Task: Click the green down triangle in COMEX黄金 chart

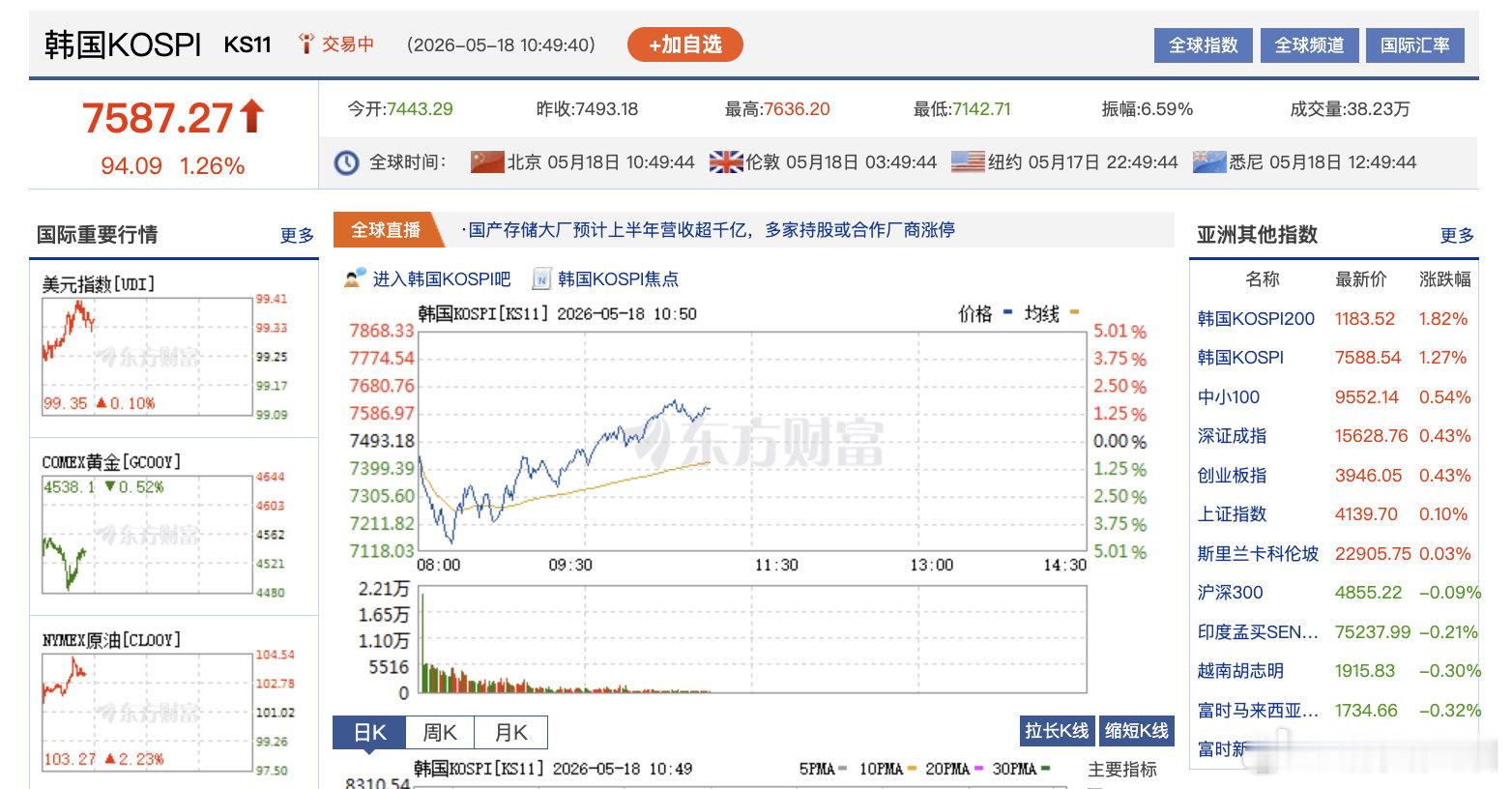Action: click(x=109, y=486)
